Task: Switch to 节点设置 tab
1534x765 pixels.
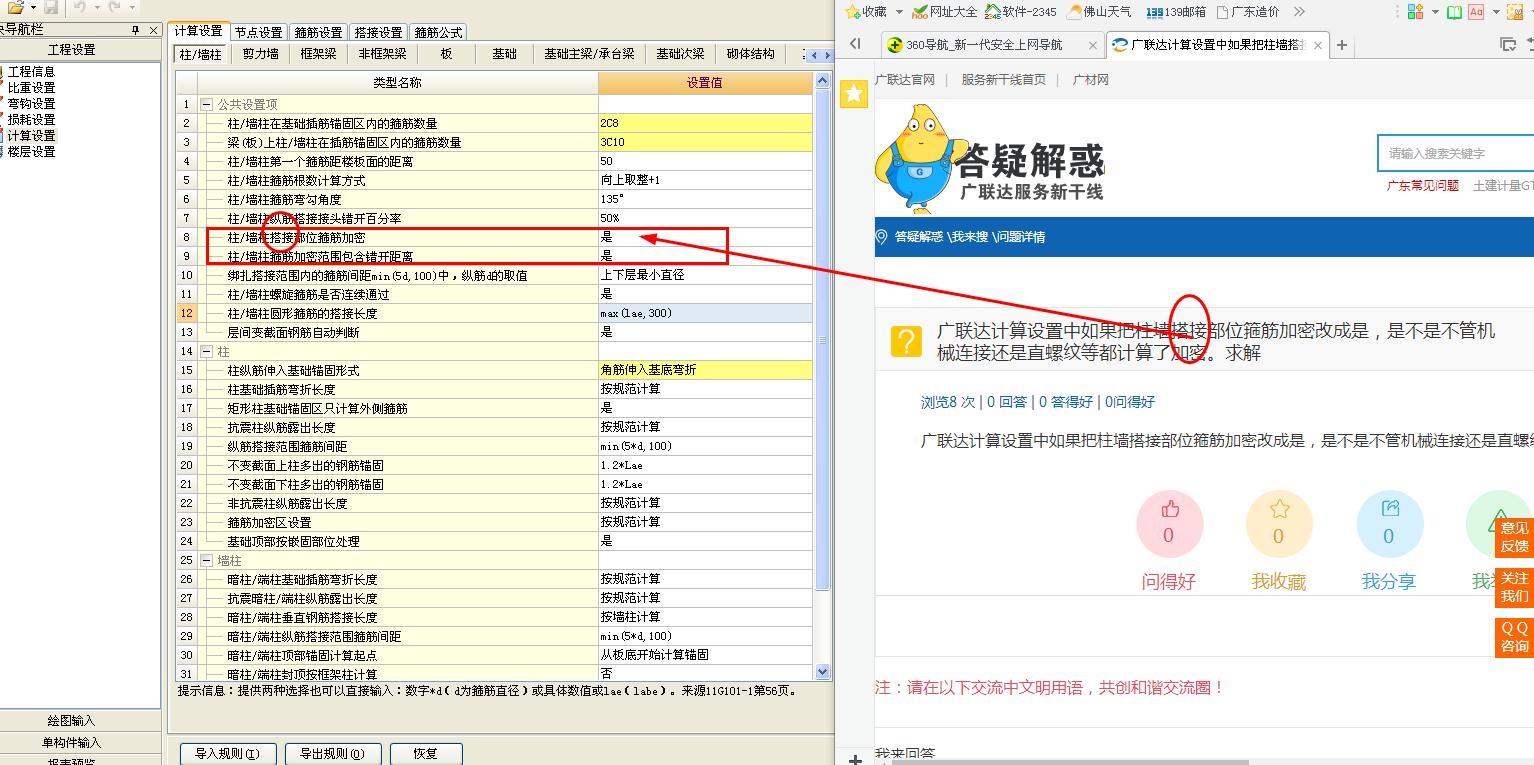Action: coord(259,32)
